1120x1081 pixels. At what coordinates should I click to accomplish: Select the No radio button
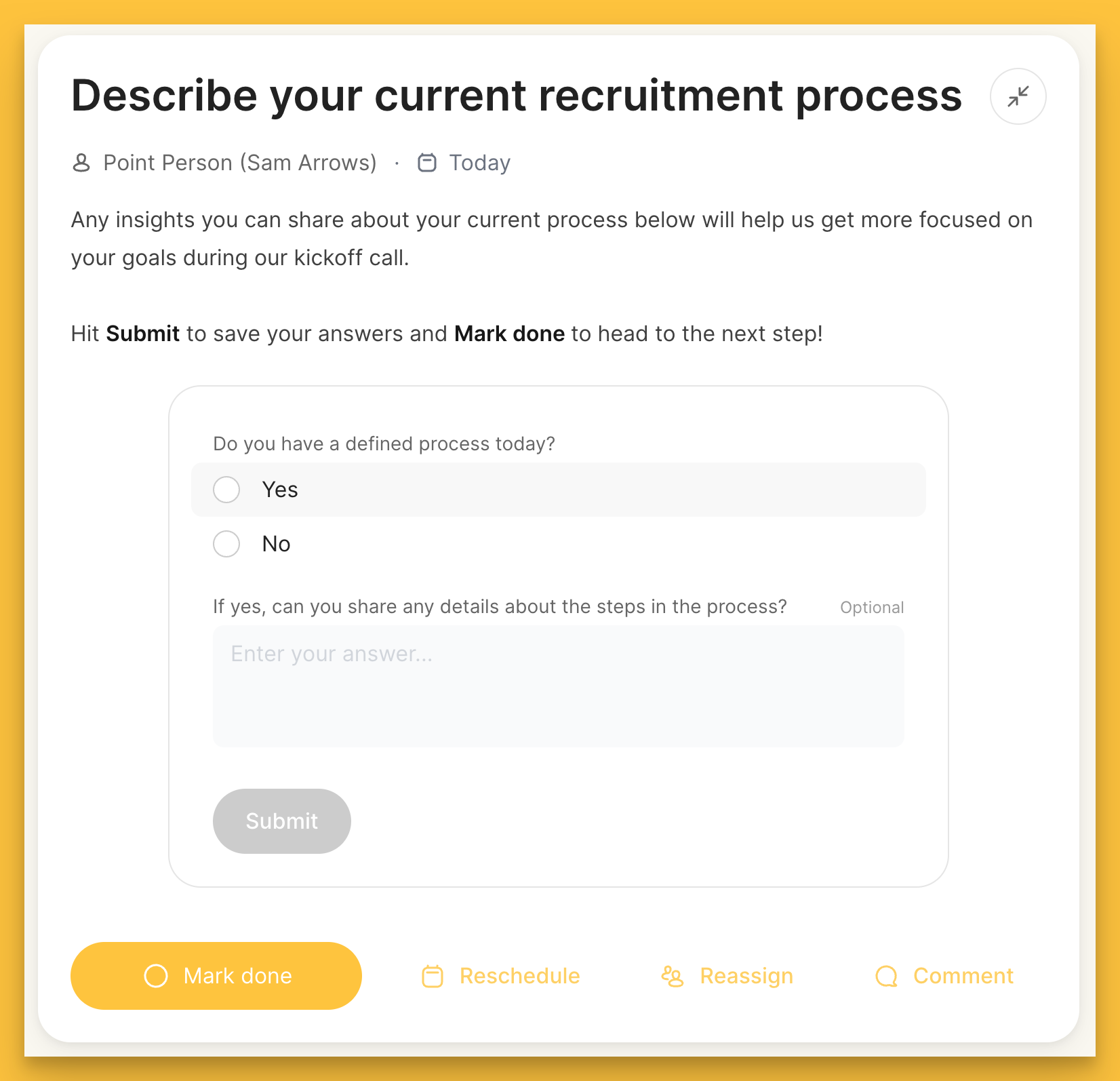tap(226, 544)
